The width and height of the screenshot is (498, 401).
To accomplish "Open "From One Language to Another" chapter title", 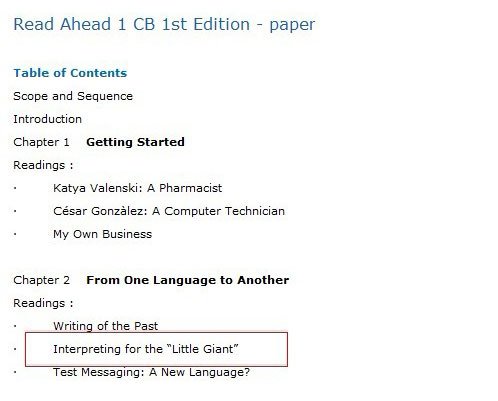I will 188,280.
